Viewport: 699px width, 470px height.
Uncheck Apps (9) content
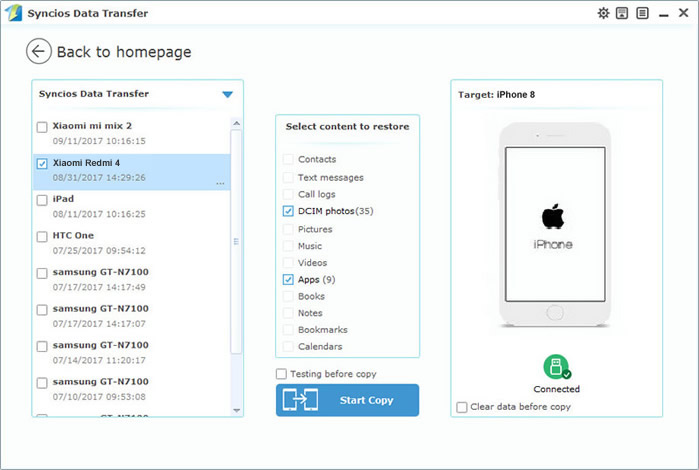[288, 280]
